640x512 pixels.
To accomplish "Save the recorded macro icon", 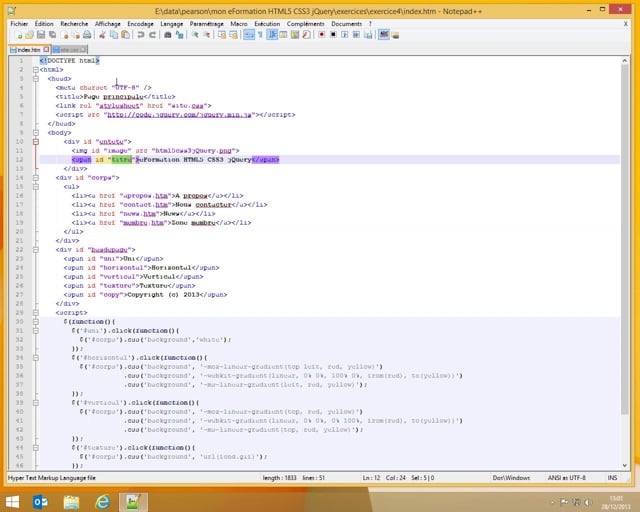I will (x=368, y=35).
